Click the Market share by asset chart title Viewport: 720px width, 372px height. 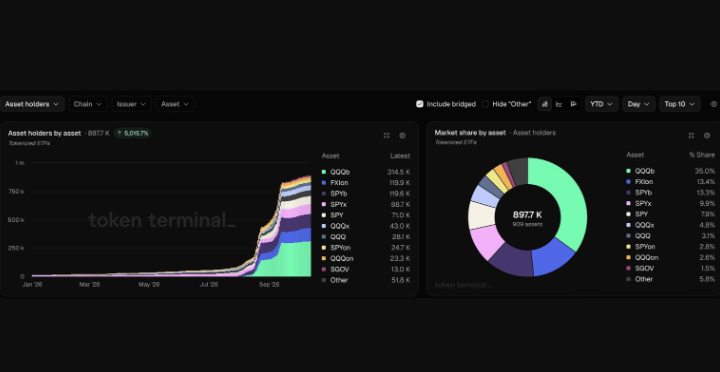(470, 133)
